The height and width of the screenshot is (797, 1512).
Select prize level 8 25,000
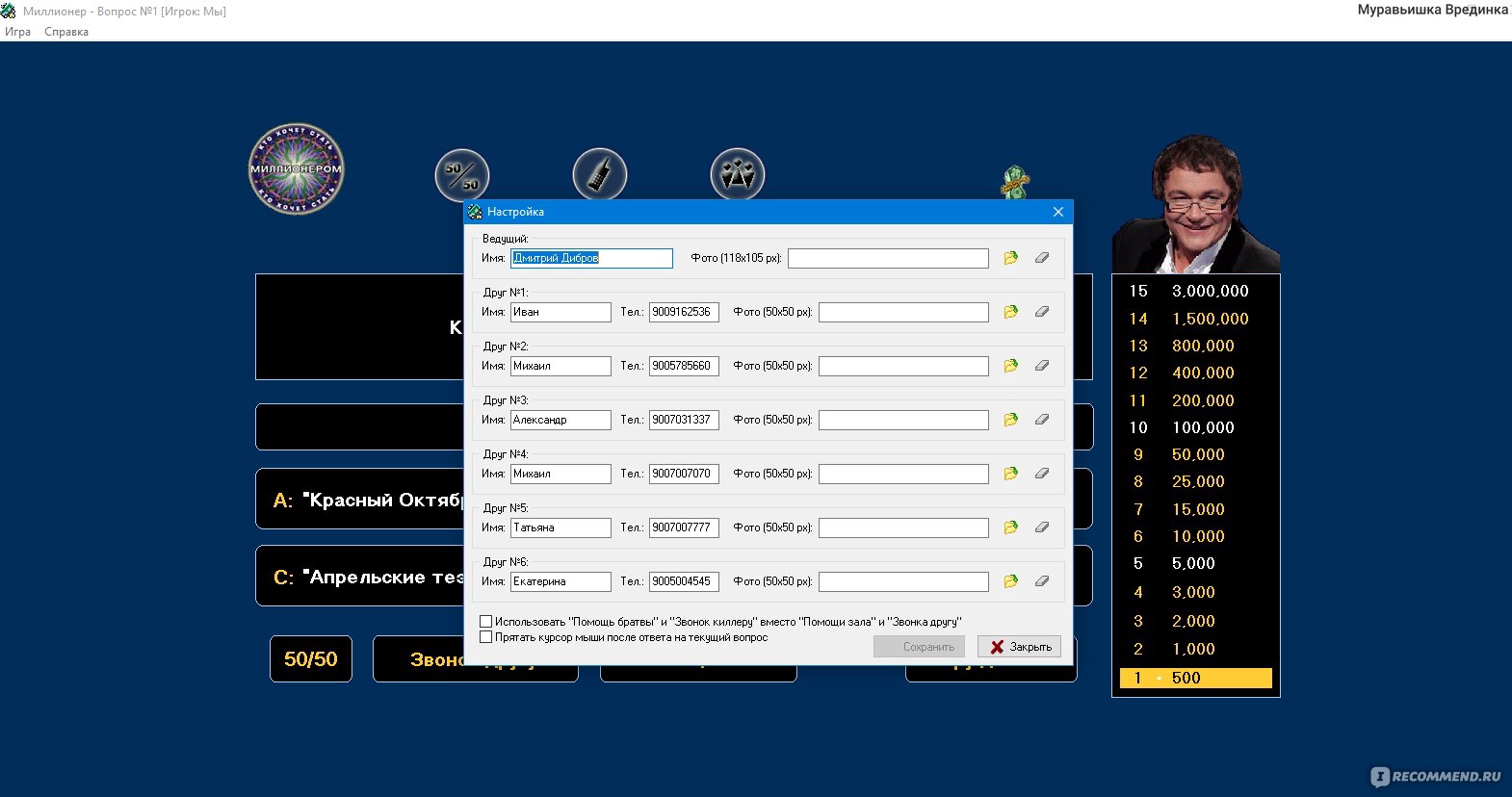click(x=1195, y=481)
